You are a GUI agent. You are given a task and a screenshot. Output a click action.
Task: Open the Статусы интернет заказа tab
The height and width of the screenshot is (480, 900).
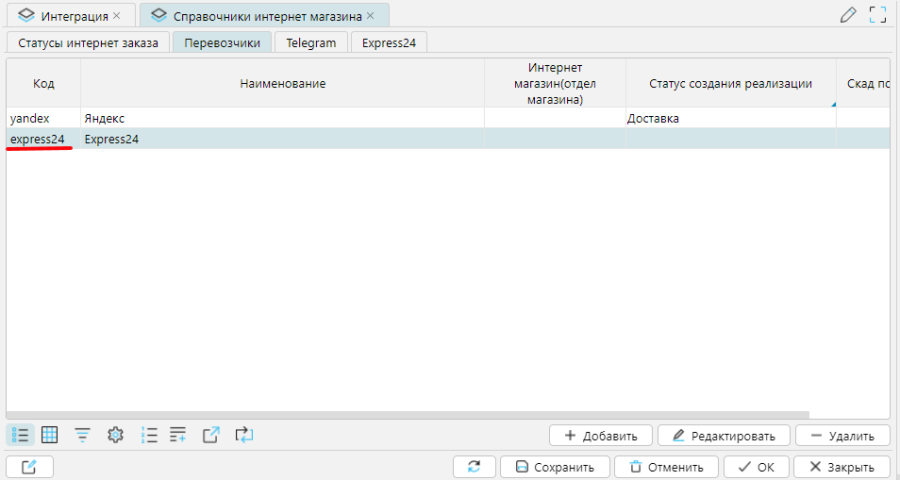click(88, 43)
